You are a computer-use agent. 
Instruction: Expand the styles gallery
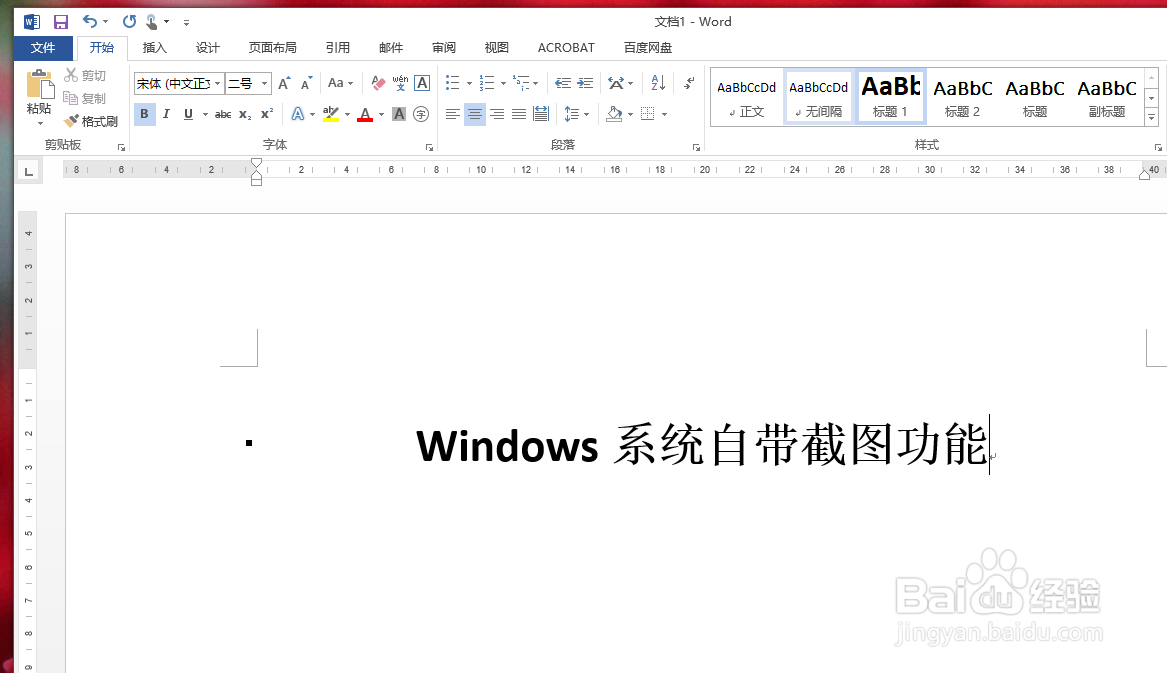[x=1151, y=117]
